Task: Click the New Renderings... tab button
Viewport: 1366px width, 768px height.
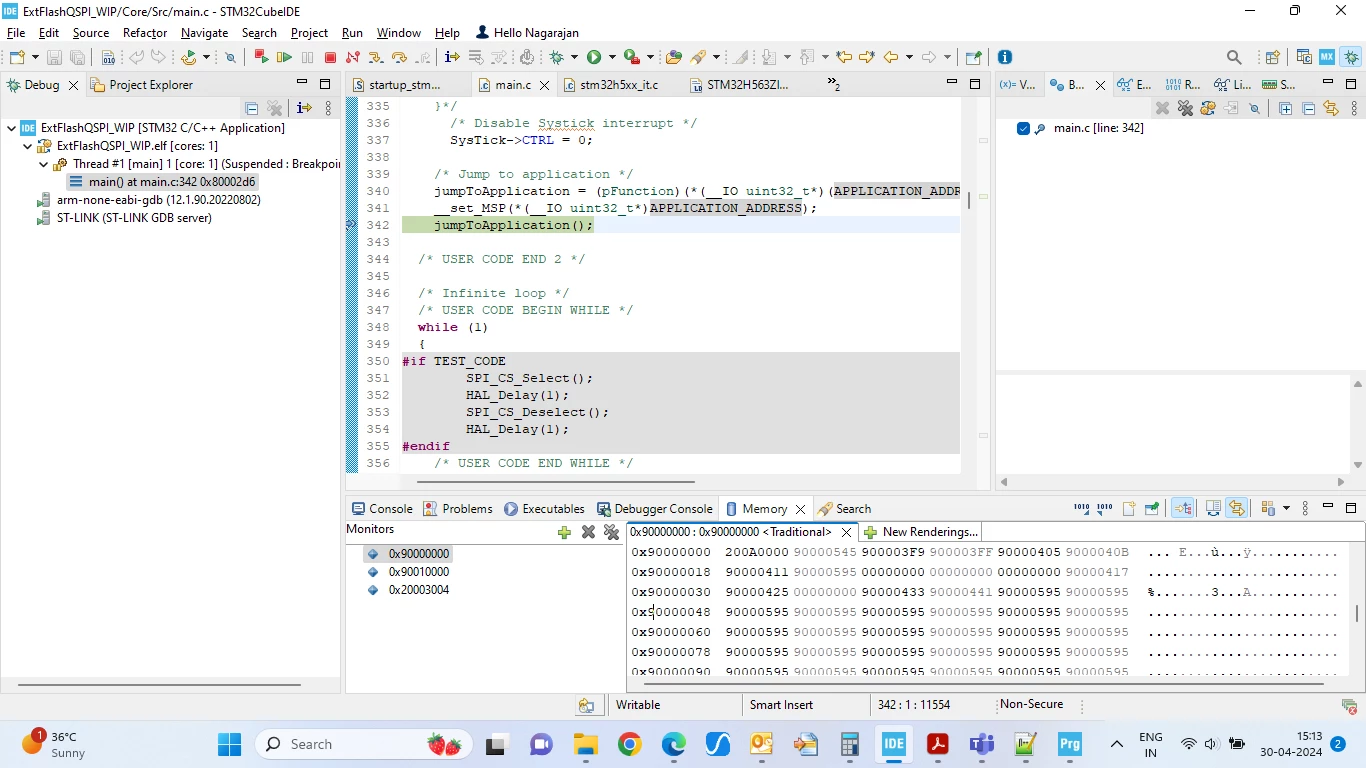Action: tap(921, 532)
